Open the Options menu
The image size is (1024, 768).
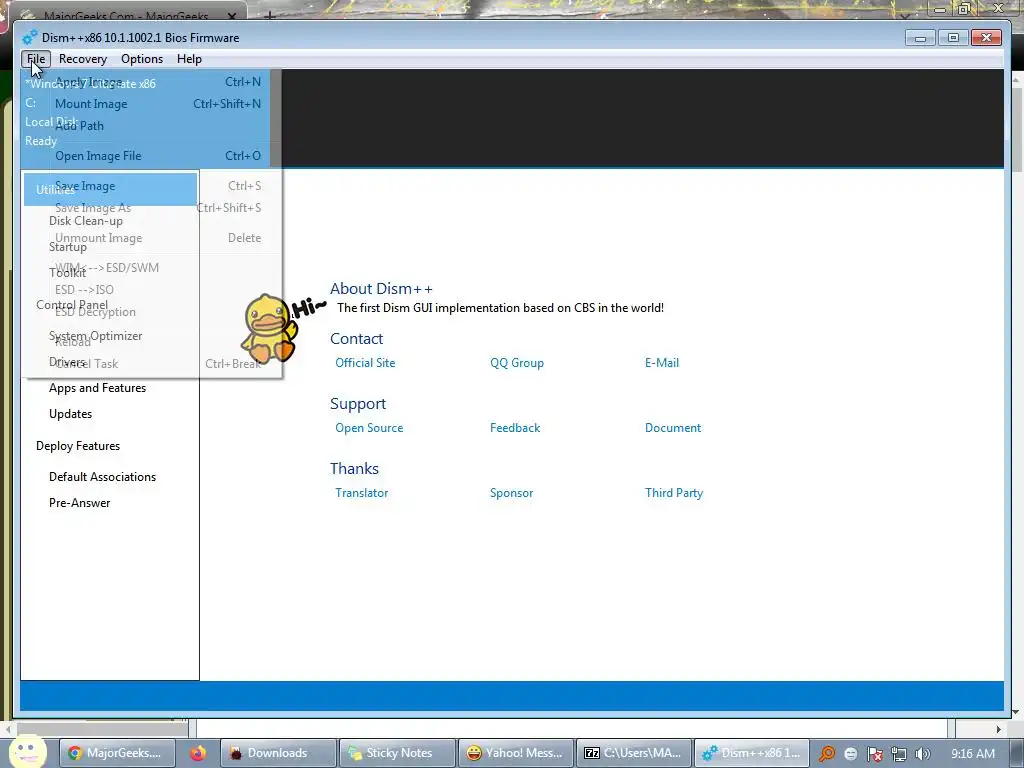(x=142, y=59)
